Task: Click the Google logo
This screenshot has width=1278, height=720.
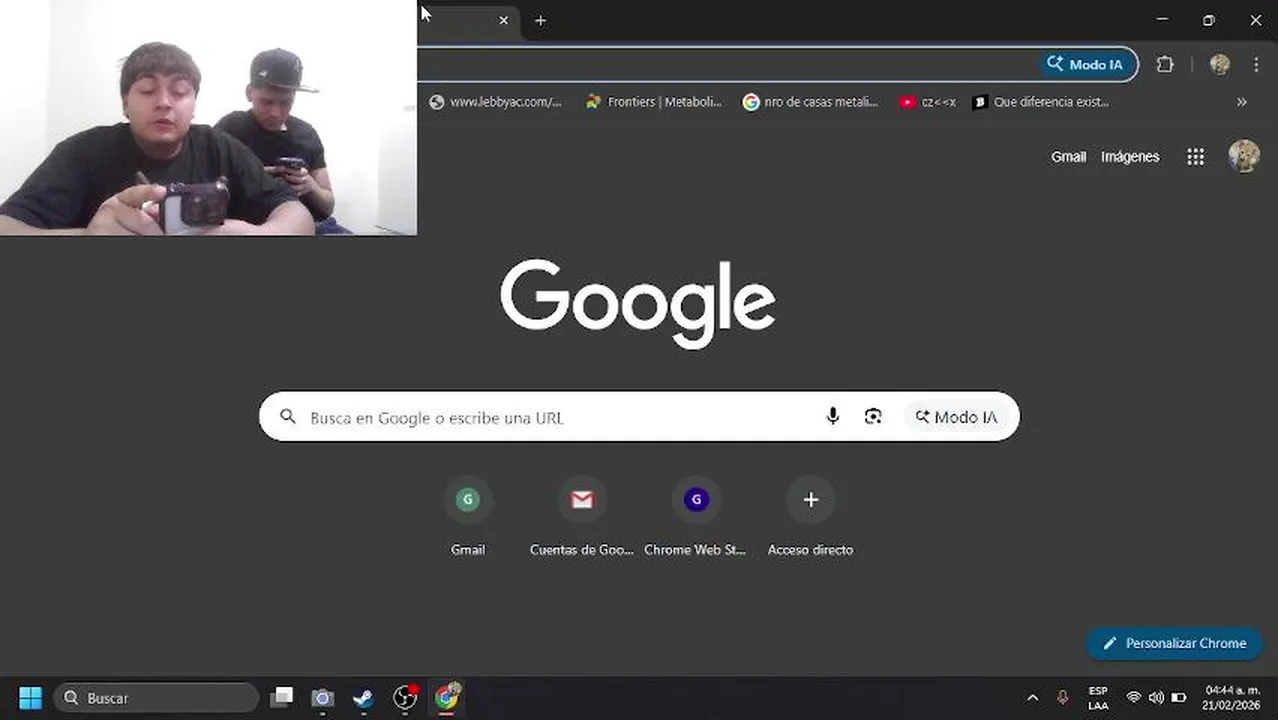Action: [638, 304]
